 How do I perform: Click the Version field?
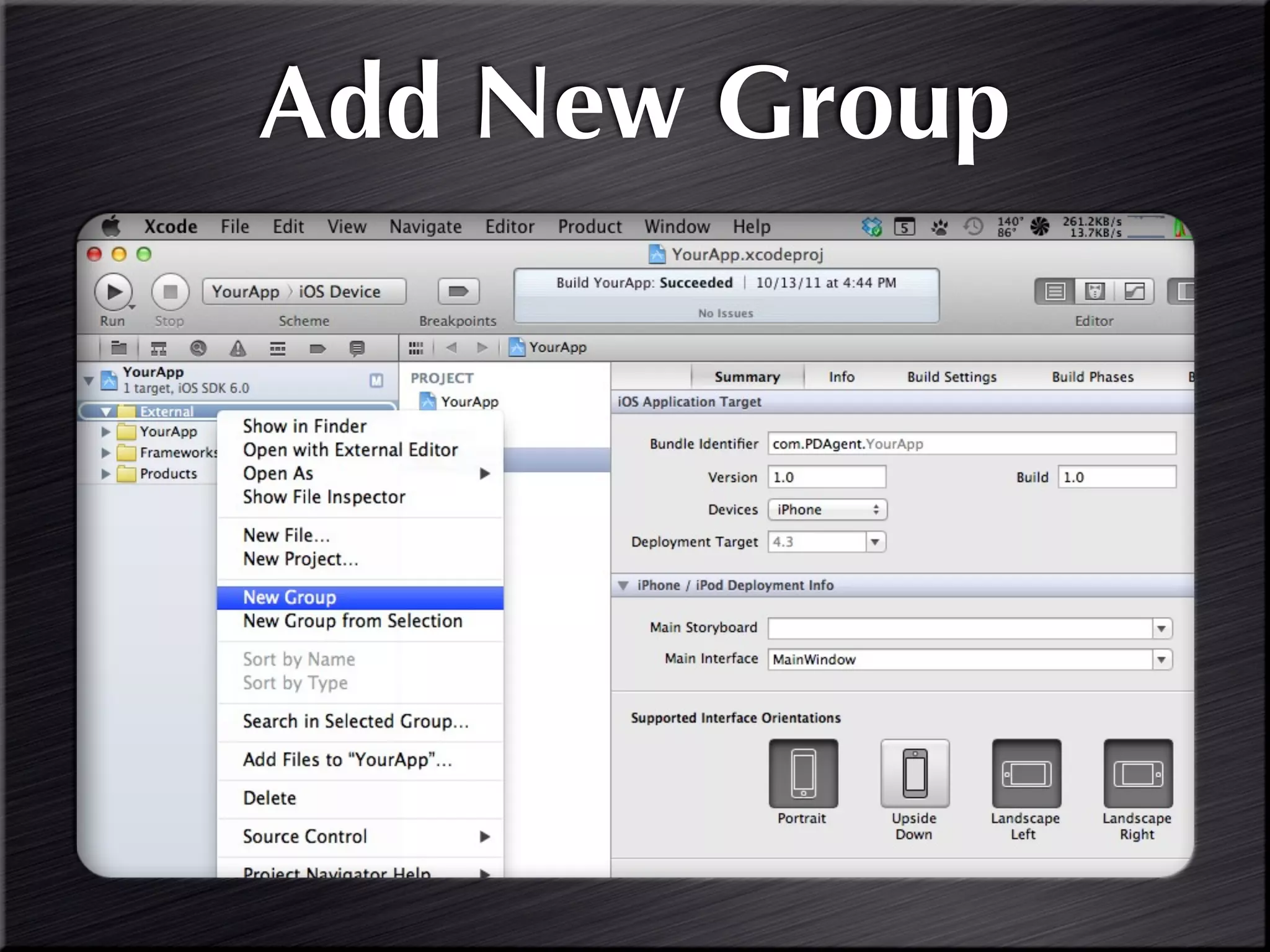[827, 477]
